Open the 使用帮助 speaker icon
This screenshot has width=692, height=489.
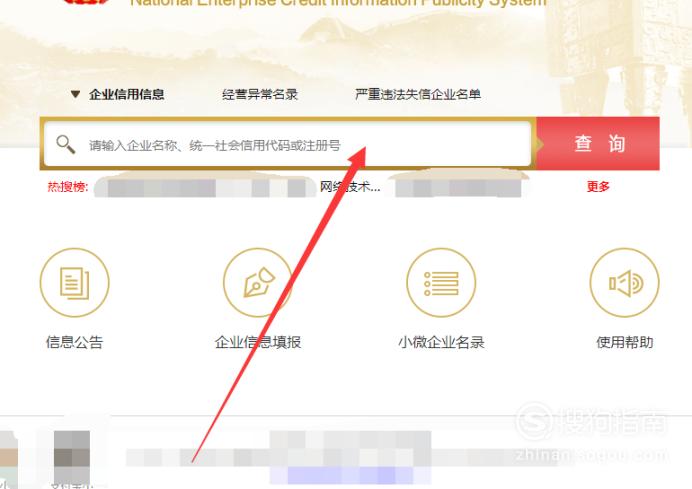click(624, 282)
